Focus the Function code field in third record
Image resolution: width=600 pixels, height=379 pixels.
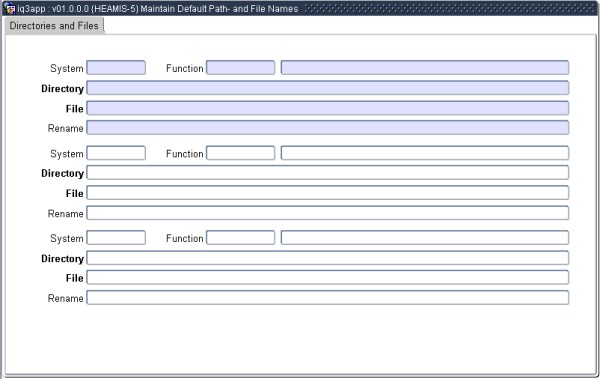240,238
